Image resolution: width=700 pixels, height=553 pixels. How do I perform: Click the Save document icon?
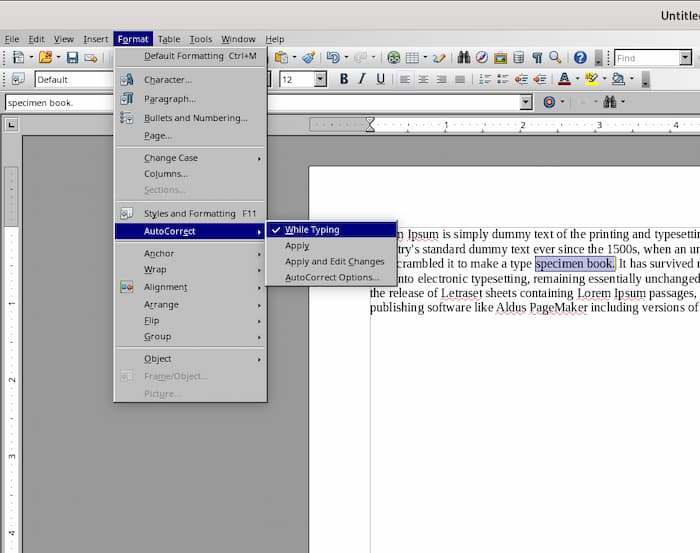point(72,58)
